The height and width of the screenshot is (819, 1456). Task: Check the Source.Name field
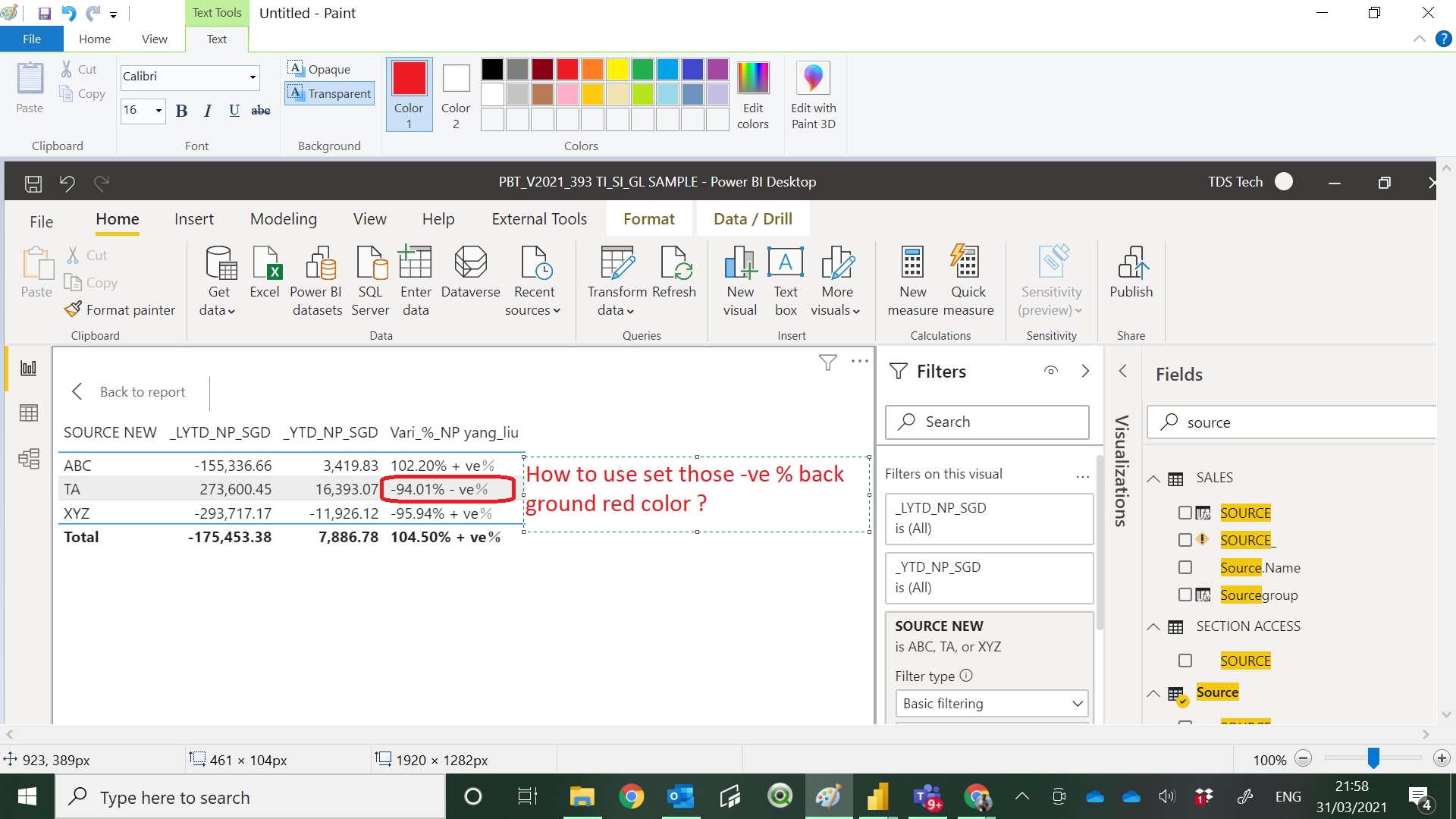tap(1185, 567)
